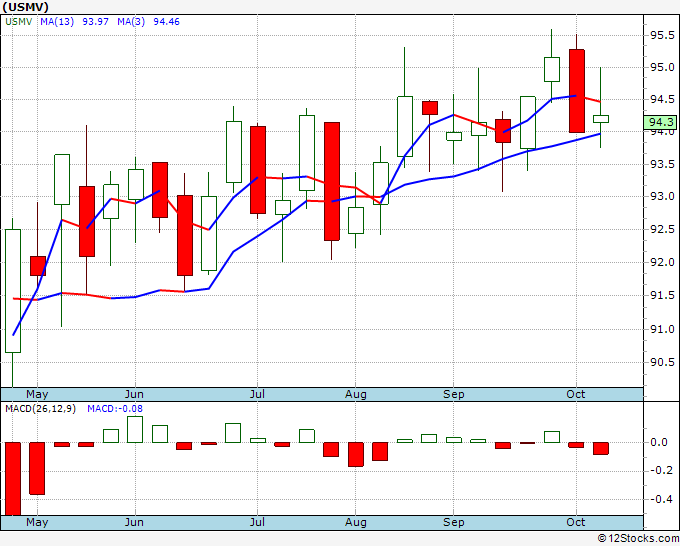The height and width of the screenshot is (546, 680).
Task: Click Jun on the price chart time axis
Action: pos(134,395)
